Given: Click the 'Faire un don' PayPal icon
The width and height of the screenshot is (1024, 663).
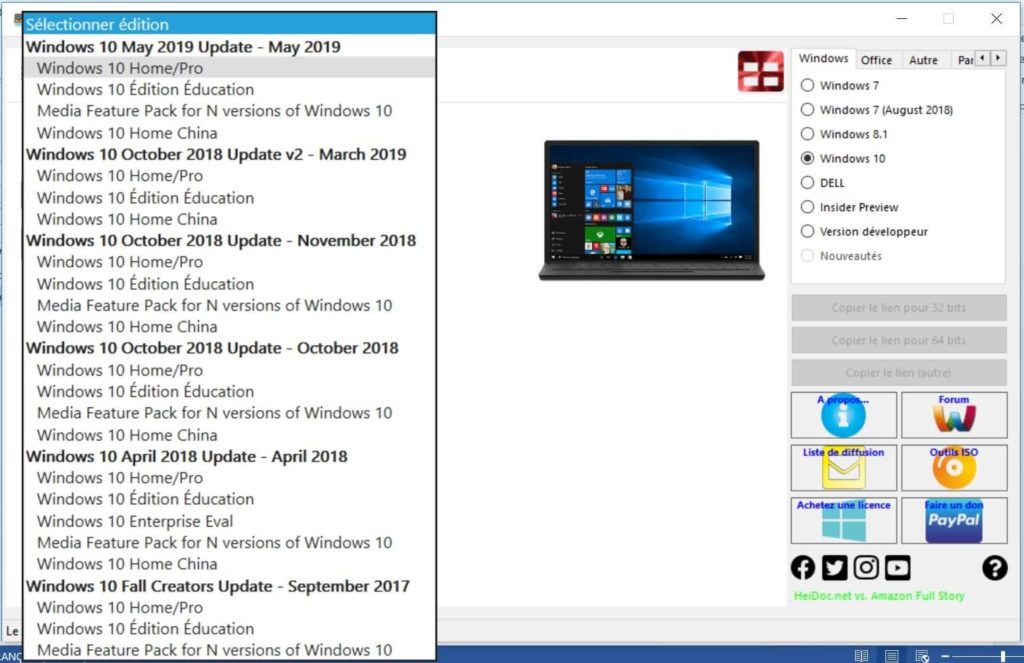Looking at the screenshot, I should [x=953, y=520].
